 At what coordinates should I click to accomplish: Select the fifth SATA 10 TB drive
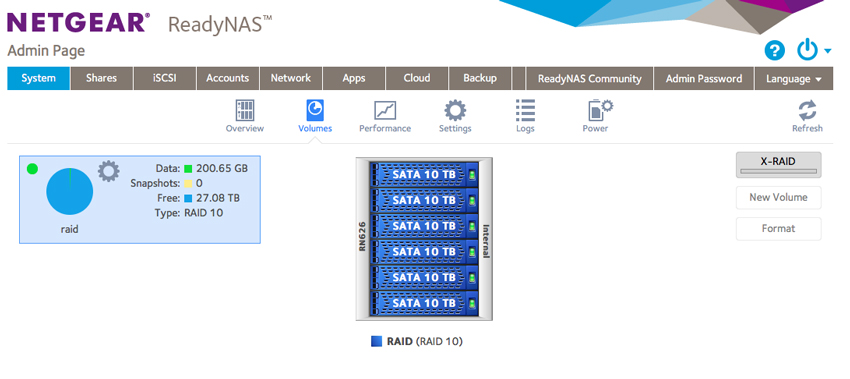(424, 277)
